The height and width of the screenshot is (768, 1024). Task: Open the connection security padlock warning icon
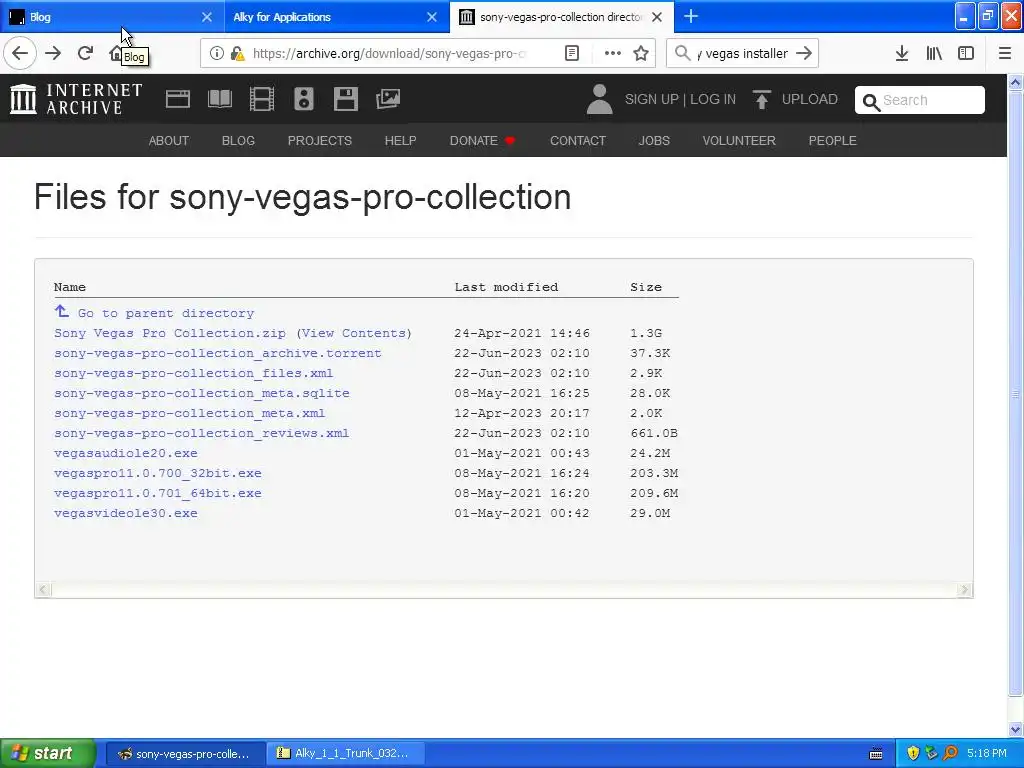pos(238,54)
